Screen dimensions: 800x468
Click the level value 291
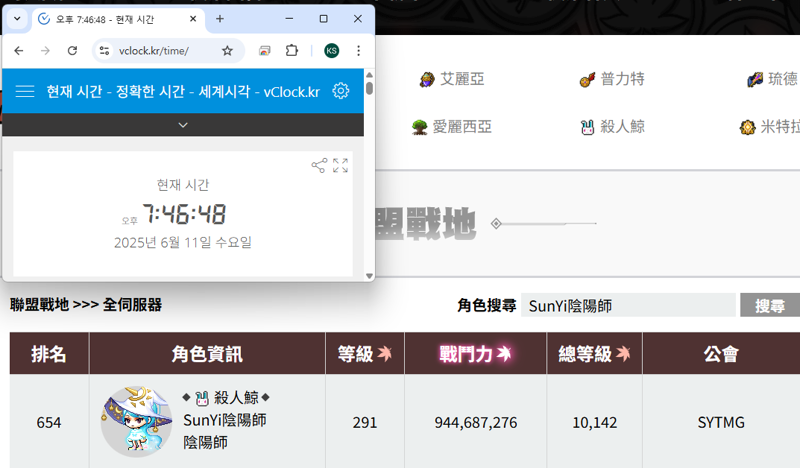click(x=365, y=423)
